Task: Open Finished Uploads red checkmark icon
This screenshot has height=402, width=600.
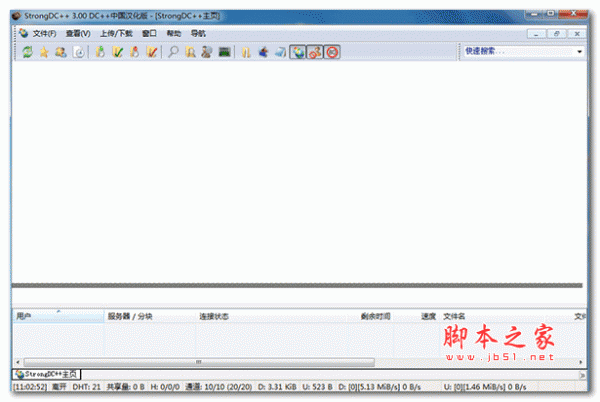Action: coord(152,52)
